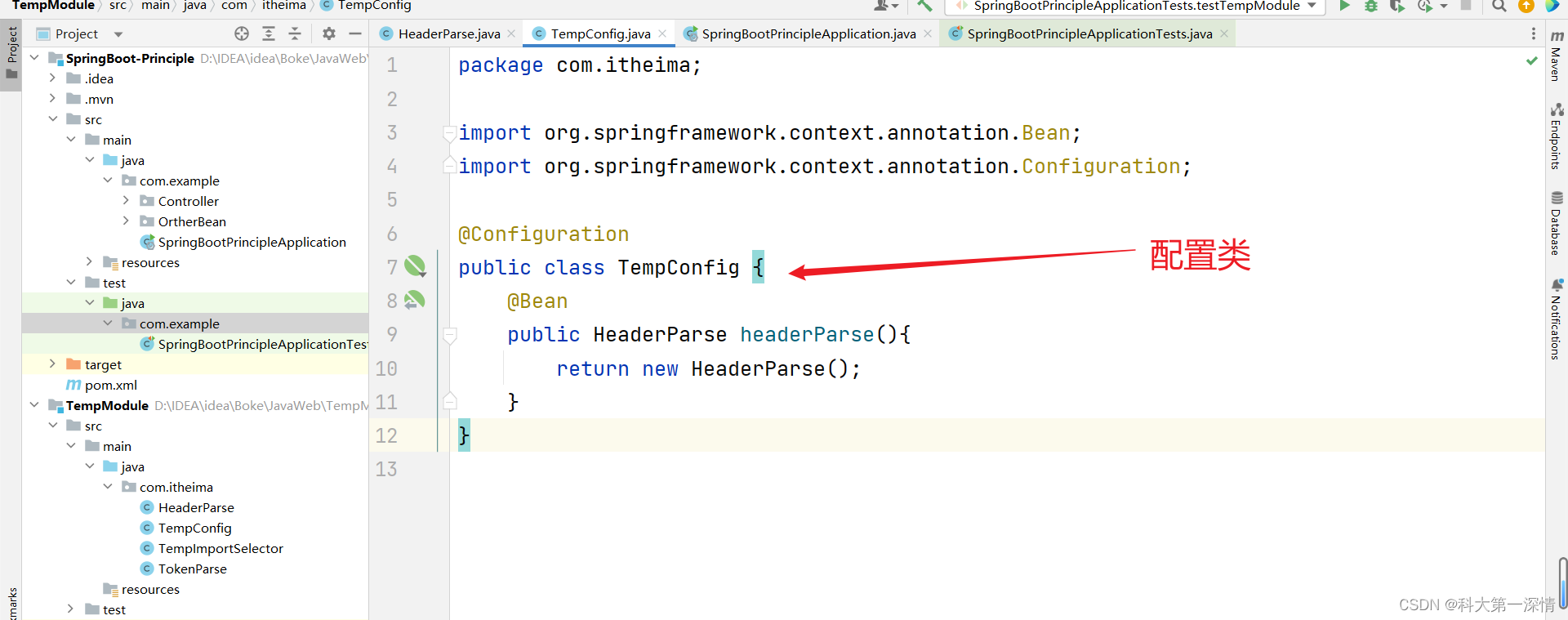Expand the target folder

[52, 364]
